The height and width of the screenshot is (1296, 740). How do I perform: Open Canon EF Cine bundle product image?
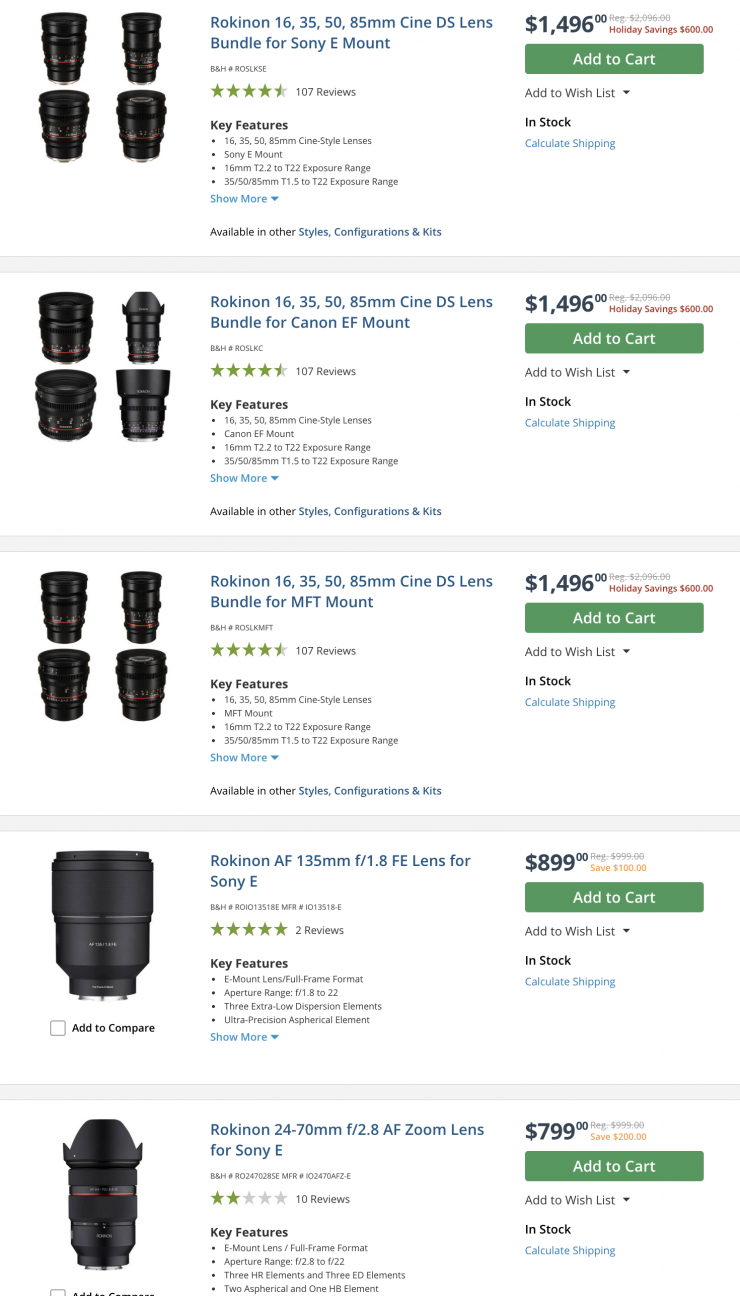[103, 366]
